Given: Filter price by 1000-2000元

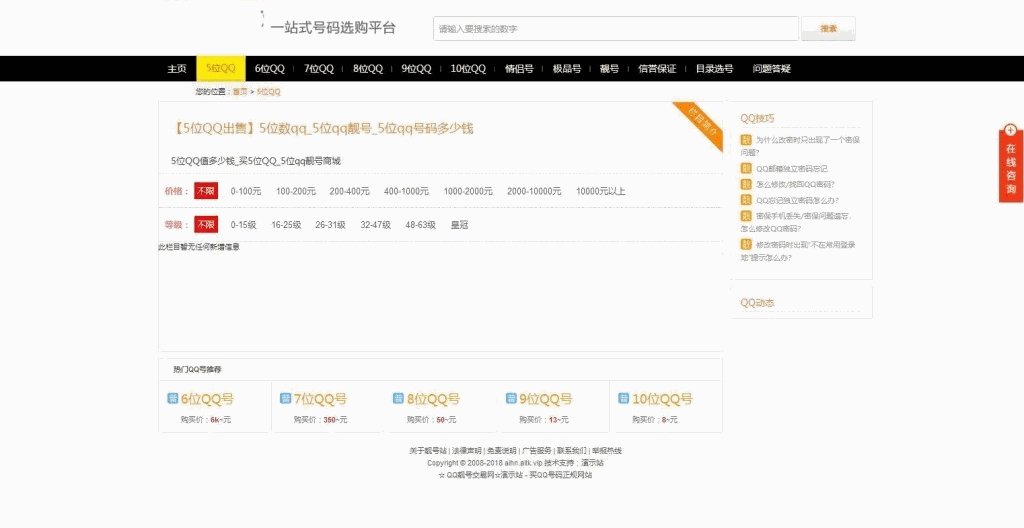Looking at the screenshot, I should pyautogui.click(x=468, y=191).
